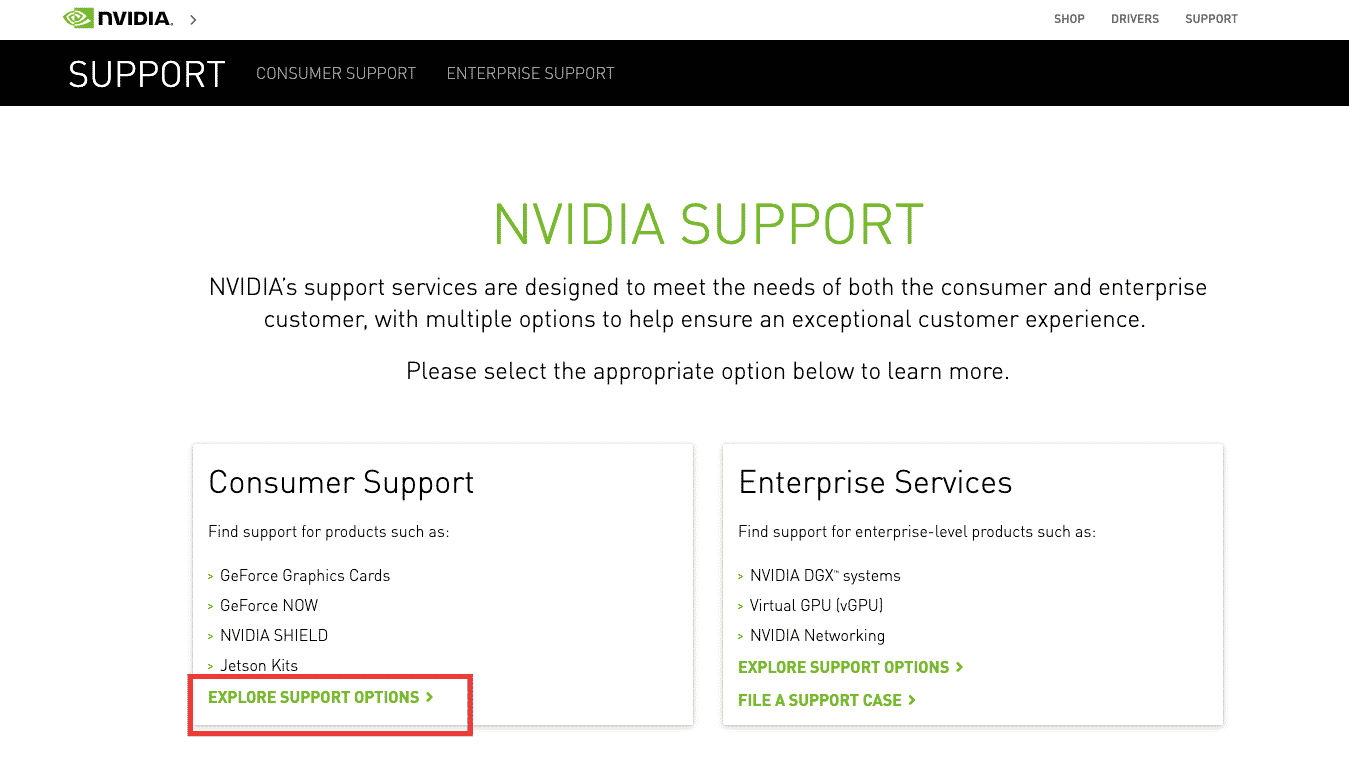Click the Consumer Support card heading
Image resolution: width=1349 pixels, height=771 pixels.
(x=341, y=482)
